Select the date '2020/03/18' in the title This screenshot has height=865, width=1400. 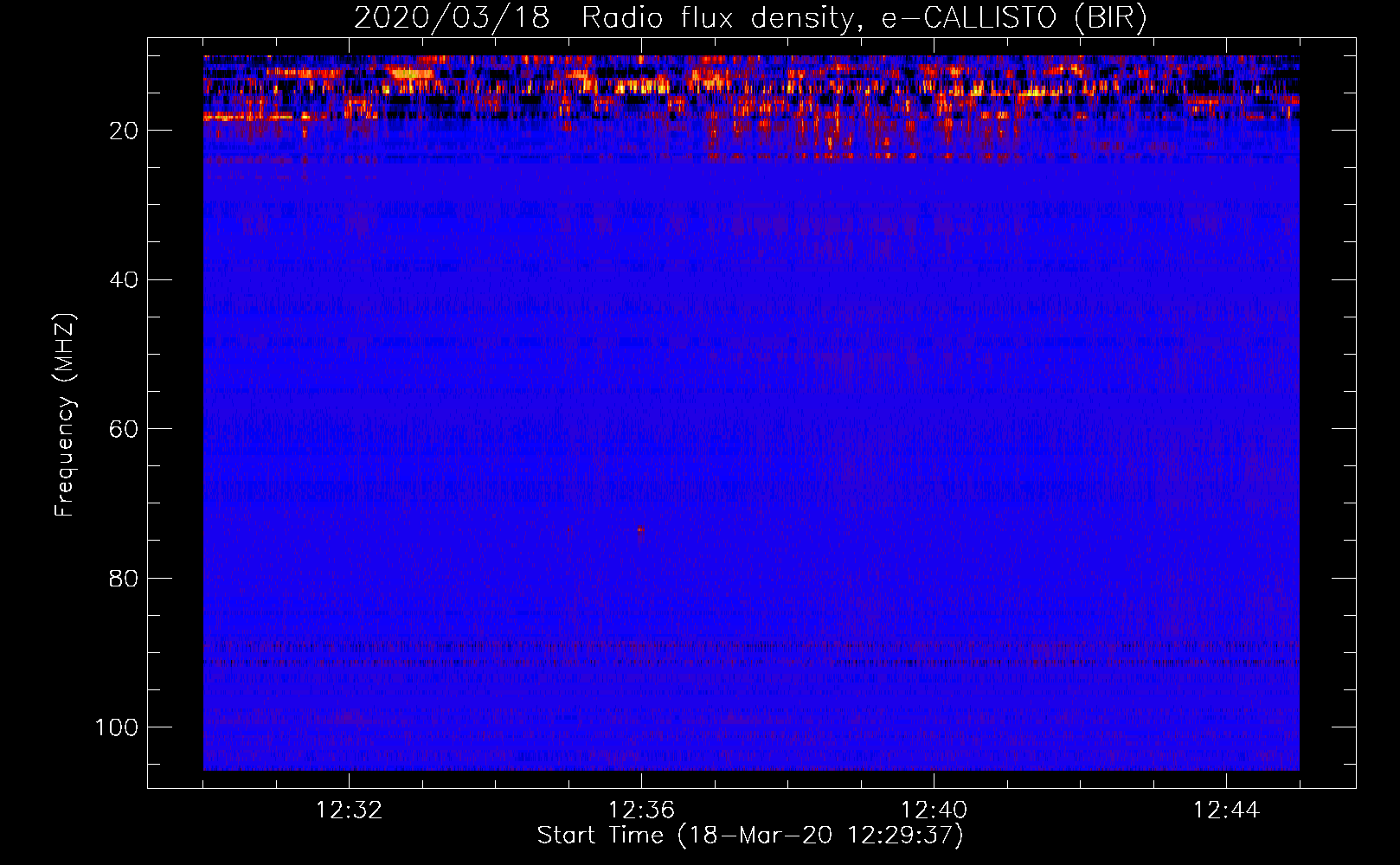(452, 18)
